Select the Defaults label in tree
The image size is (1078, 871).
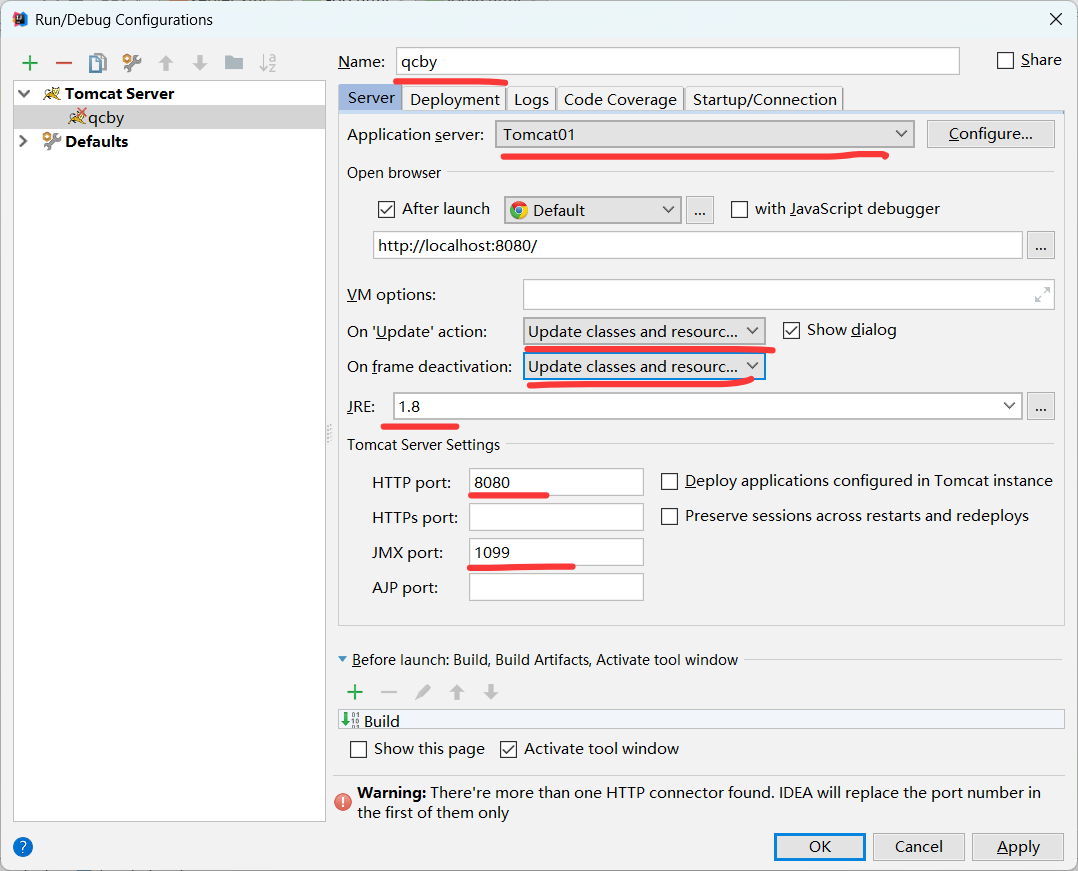pos(96,141)
